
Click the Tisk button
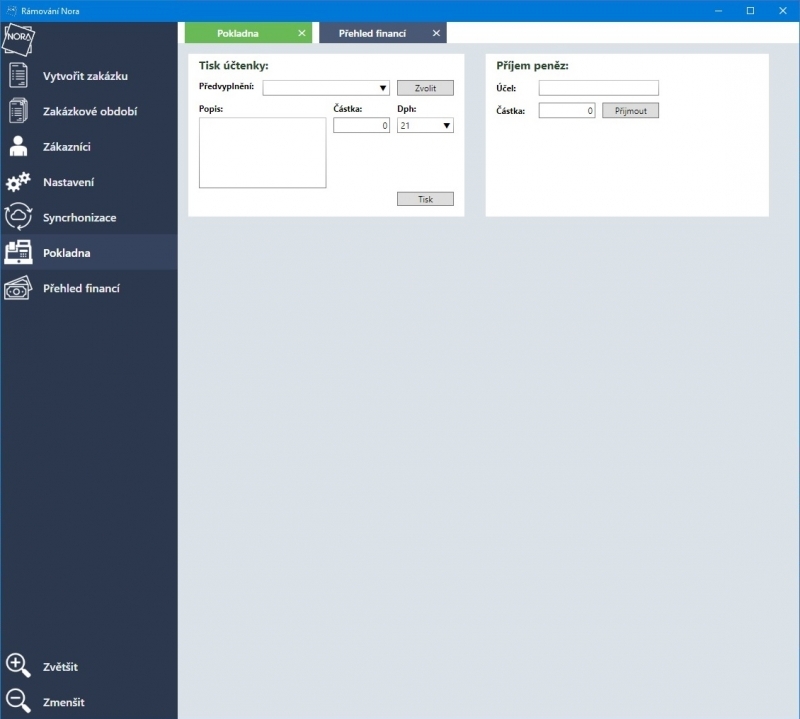pyautogui.click(x=425, y=199)
